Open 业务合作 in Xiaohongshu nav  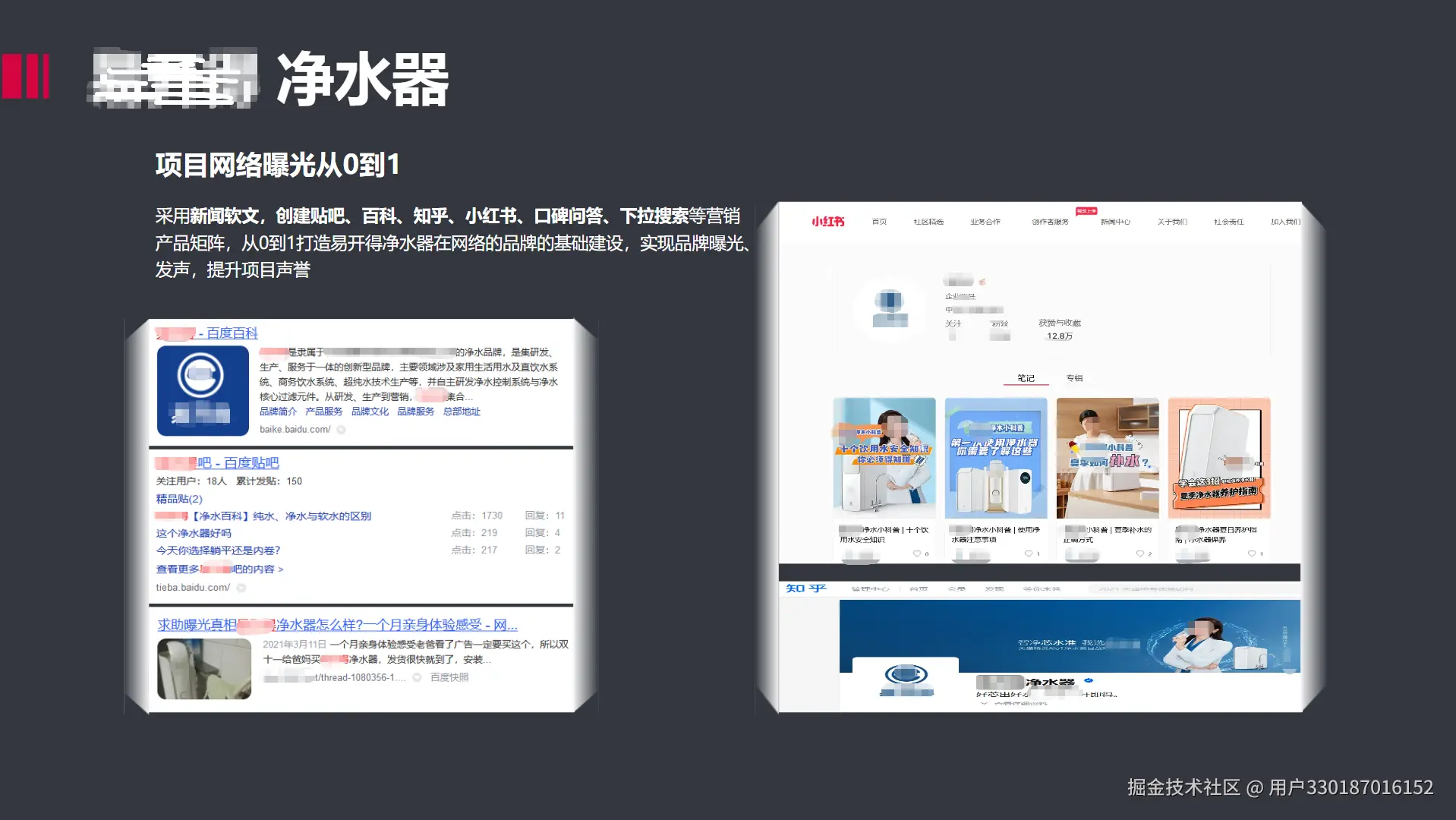coord(985,222)
